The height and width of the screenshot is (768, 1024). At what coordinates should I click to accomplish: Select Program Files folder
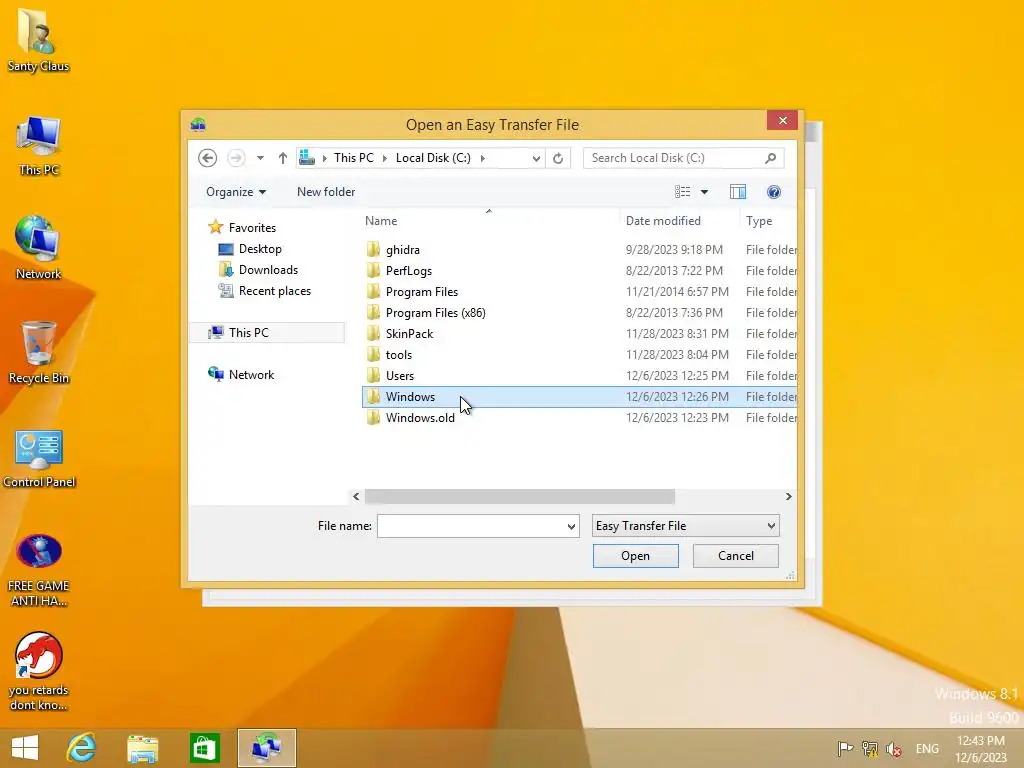(421, 291)
